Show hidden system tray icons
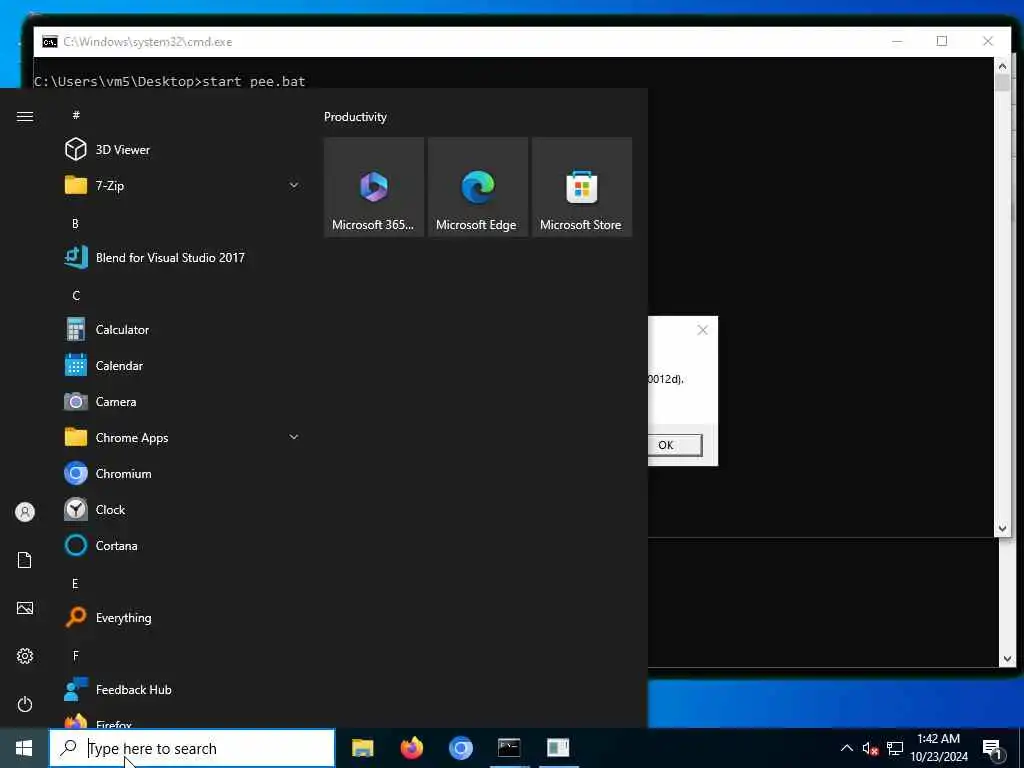The image size is (1024, 768). tap(846, 748)
